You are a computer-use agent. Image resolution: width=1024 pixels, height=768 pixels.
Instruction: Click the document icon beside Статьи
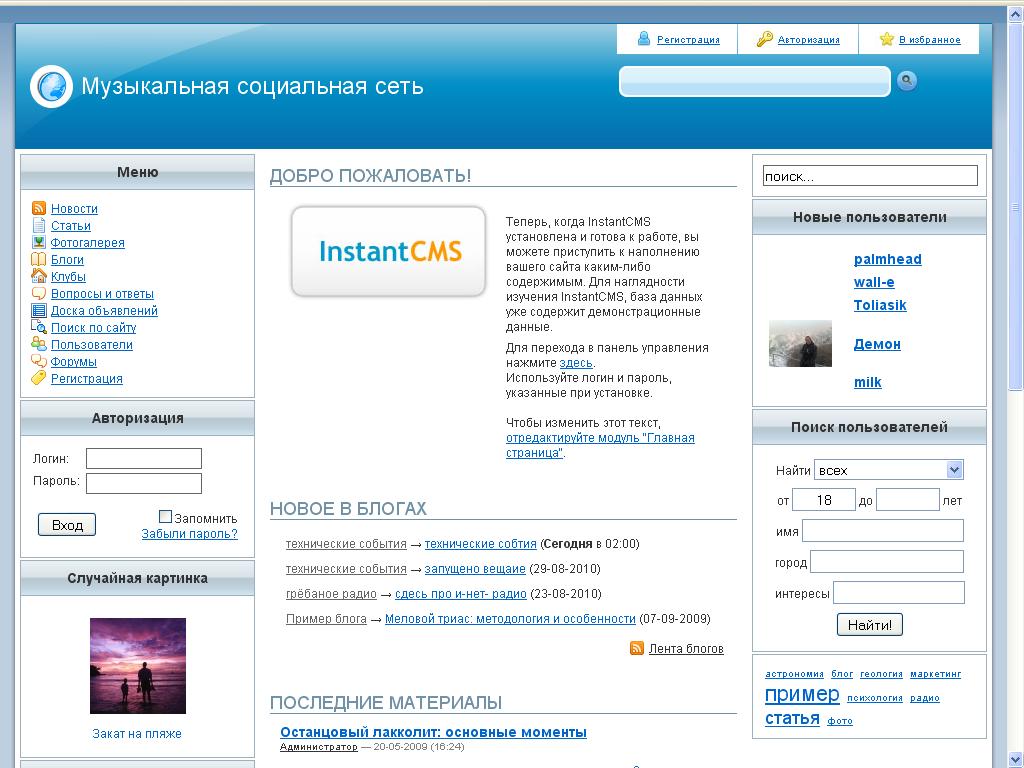click(39, 225)
